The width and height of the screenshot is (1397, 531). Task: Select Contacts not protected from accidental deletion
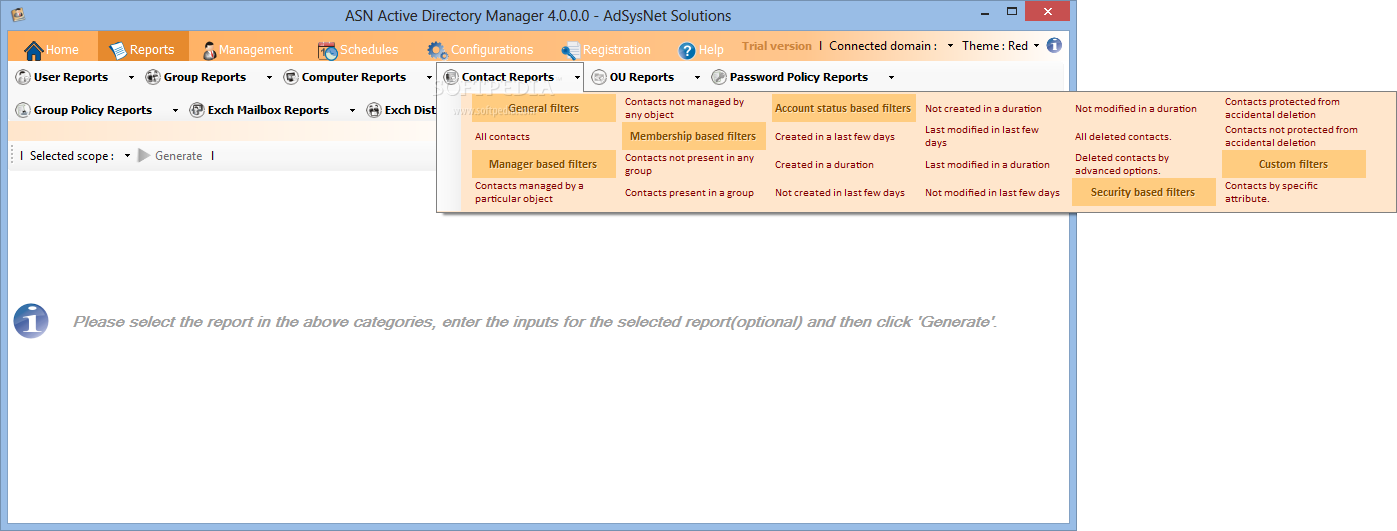(x=1292, y=136)
